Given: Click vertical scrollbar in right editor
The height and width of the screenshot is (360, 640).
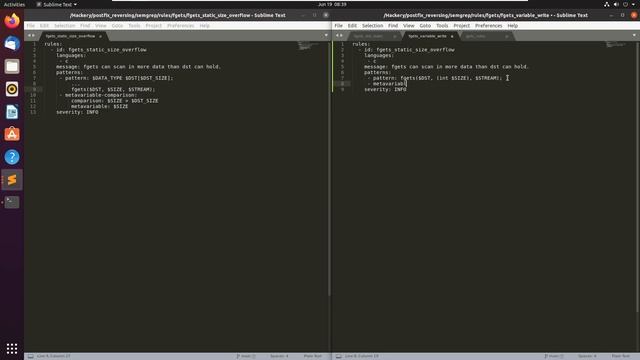Looking at the screenshot, I should [638, 176].
